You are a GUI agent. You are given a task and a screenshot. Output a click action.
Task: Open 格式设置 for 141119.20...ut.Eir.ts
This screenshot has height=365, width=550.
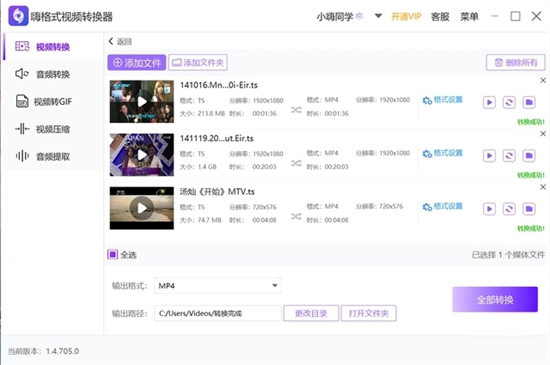443,153
